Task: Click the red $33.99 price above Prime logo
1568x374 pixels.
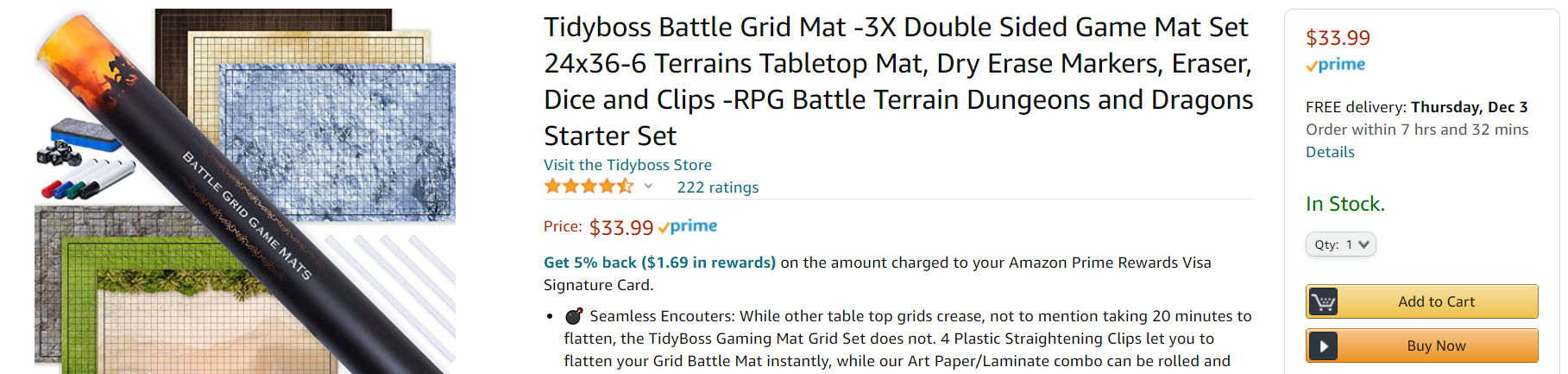Action: click(x=1338, y=38)
